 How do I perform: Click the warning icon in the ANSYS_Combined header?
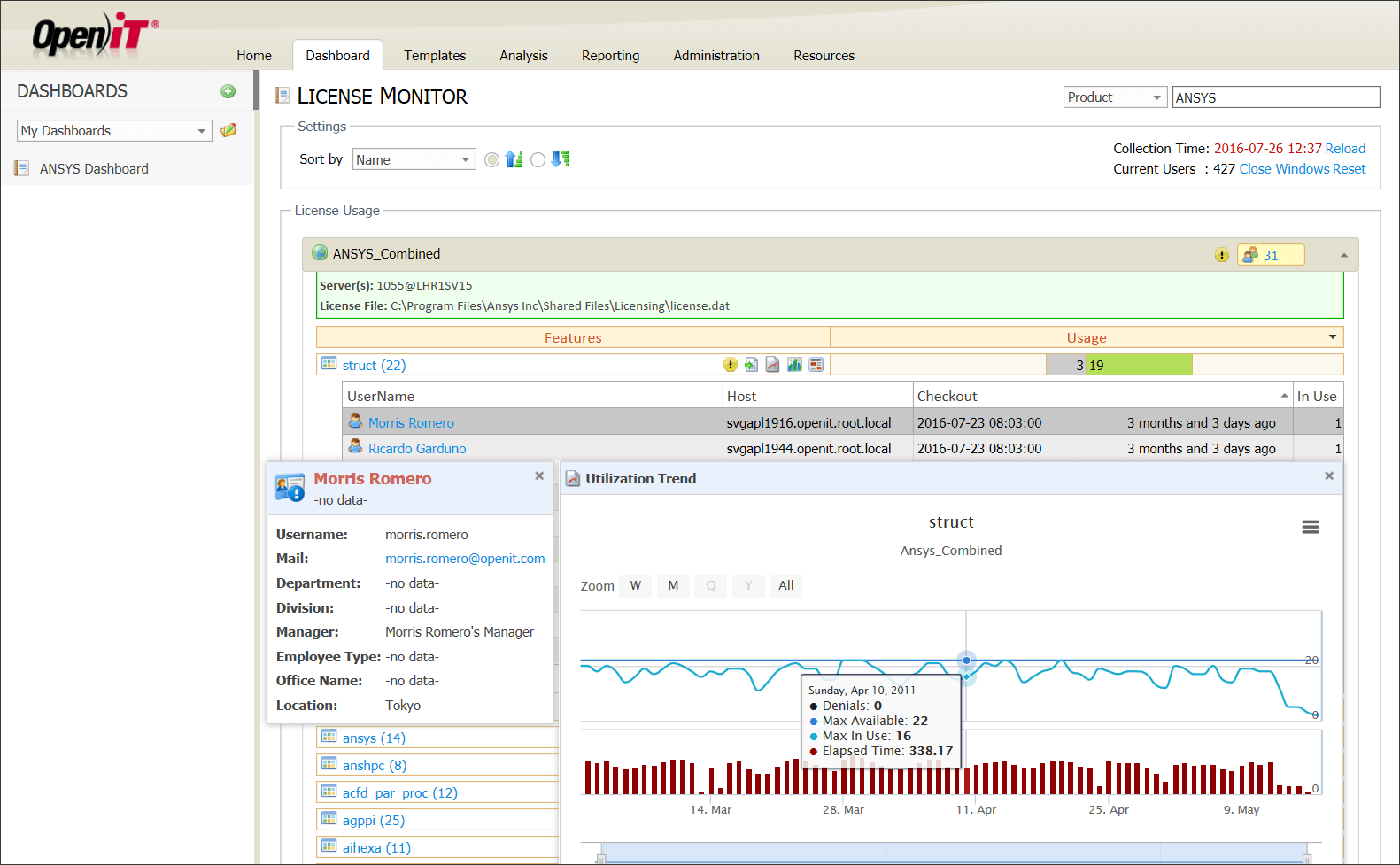coord(1221,255)
